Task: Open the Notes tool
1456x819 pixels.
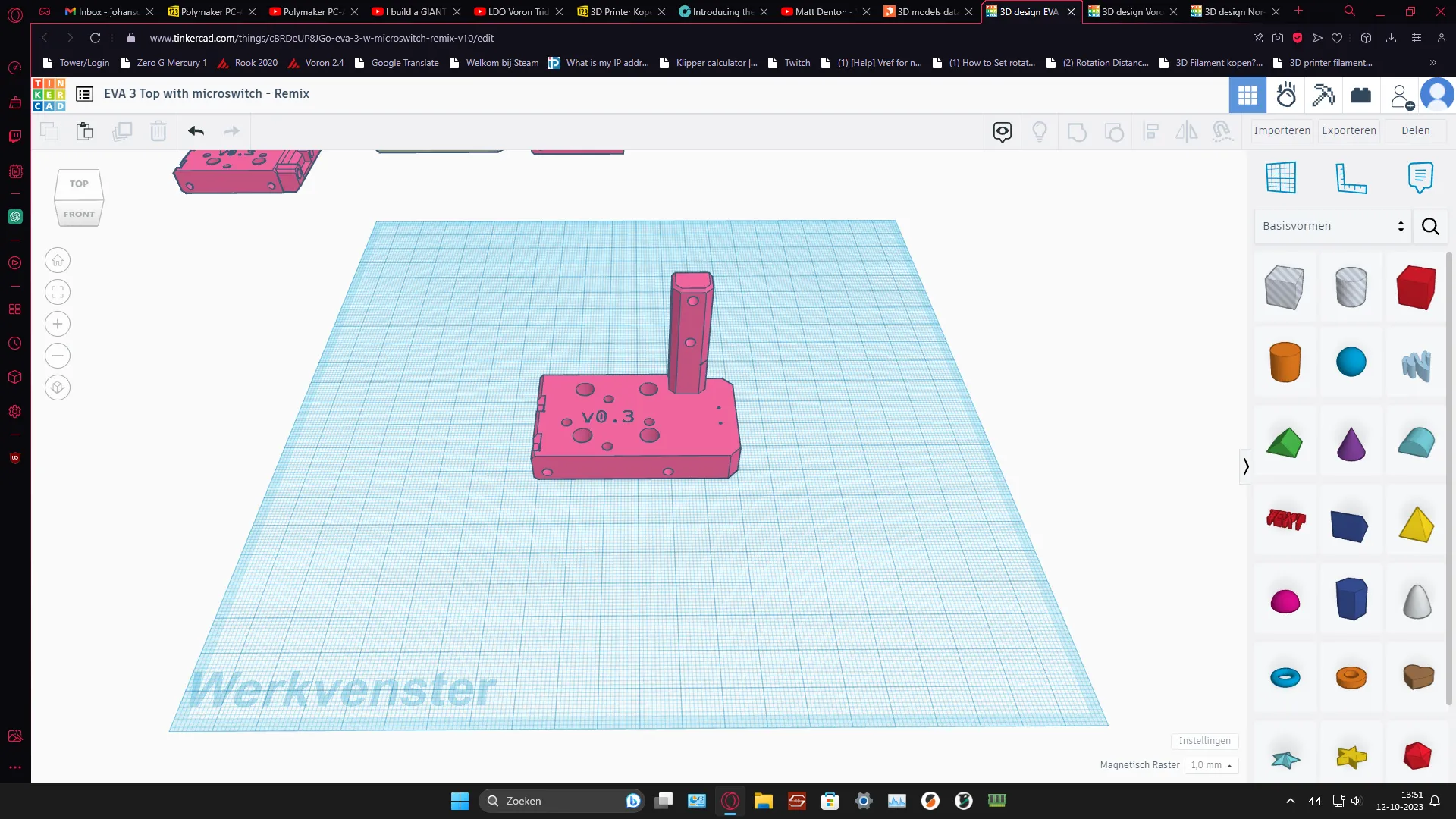Action: 1420,178
